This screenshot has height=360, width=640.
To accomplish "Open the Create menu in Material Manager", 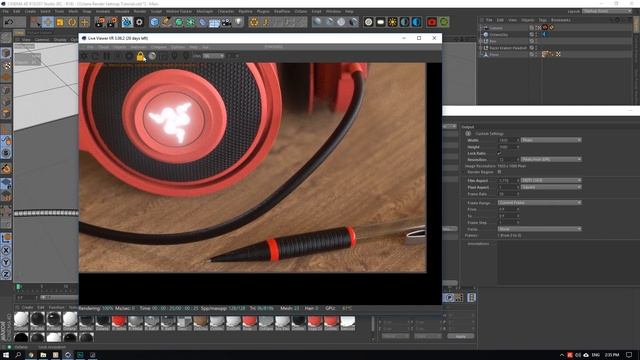I will pos(27,307).
